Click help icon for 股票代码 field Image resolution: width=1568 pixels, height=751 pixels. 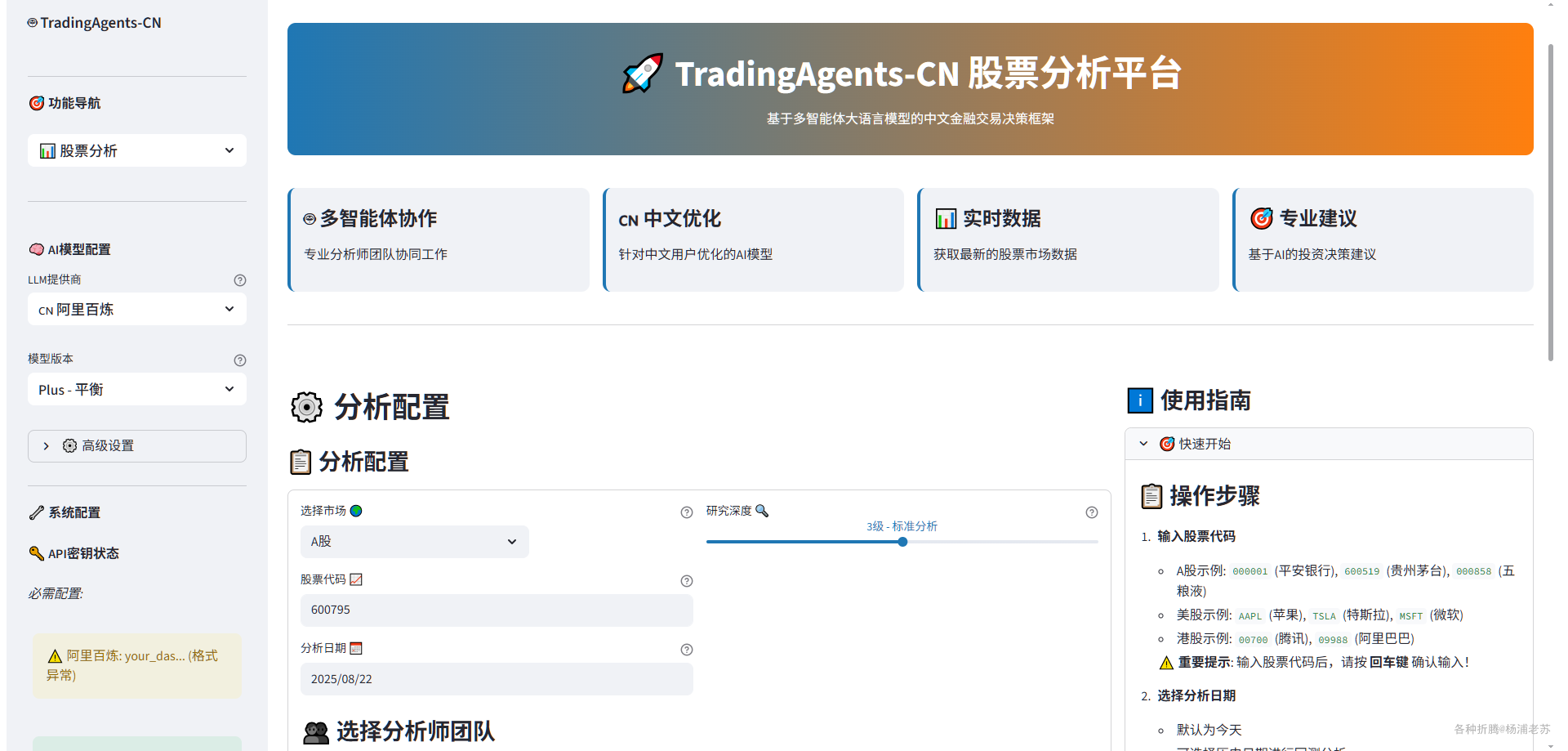[687, 581]
